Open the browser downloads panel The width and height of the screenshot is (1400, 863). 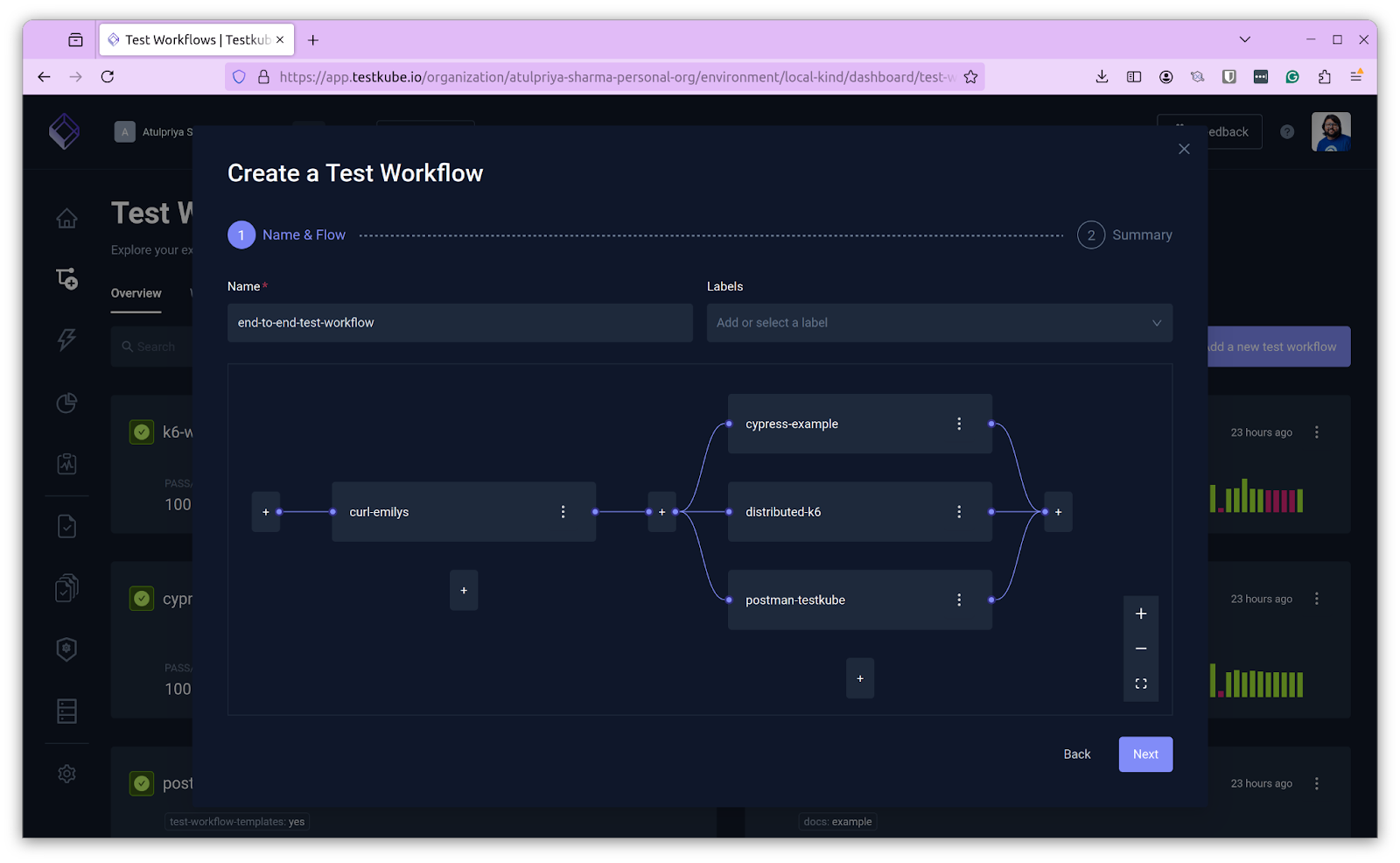(x=1102, y=77)
